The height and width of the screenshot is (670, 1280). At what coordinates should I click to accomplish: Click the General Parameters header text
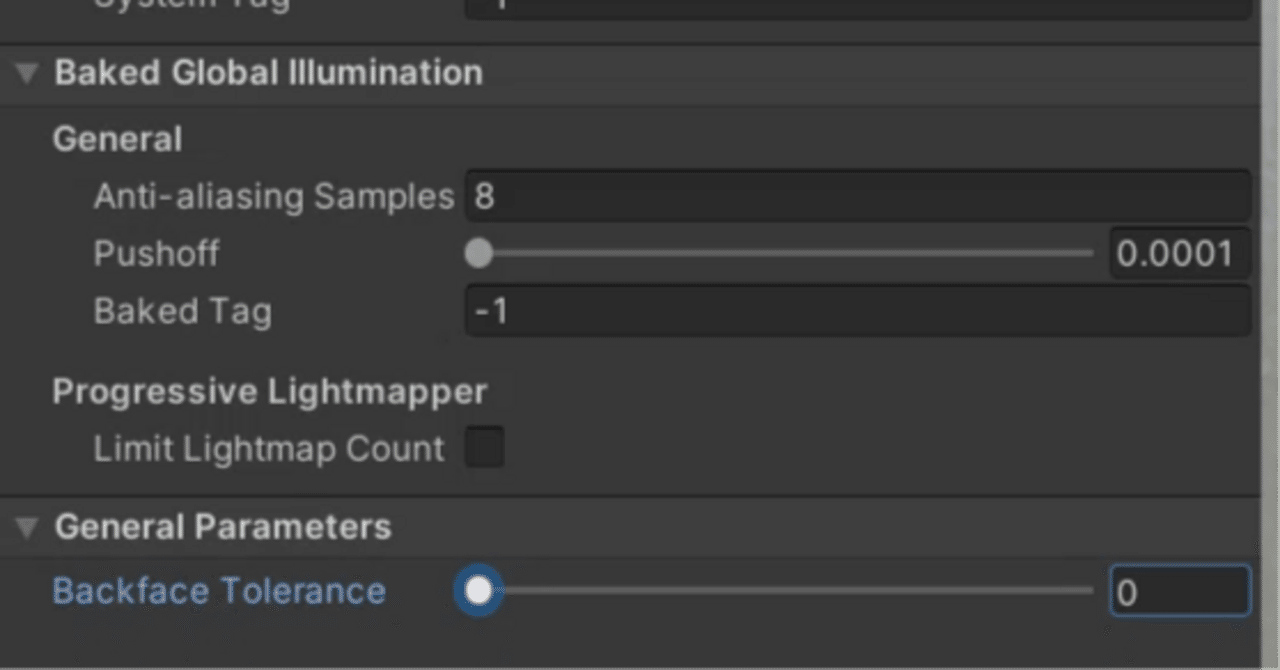[x=222, y=527]
